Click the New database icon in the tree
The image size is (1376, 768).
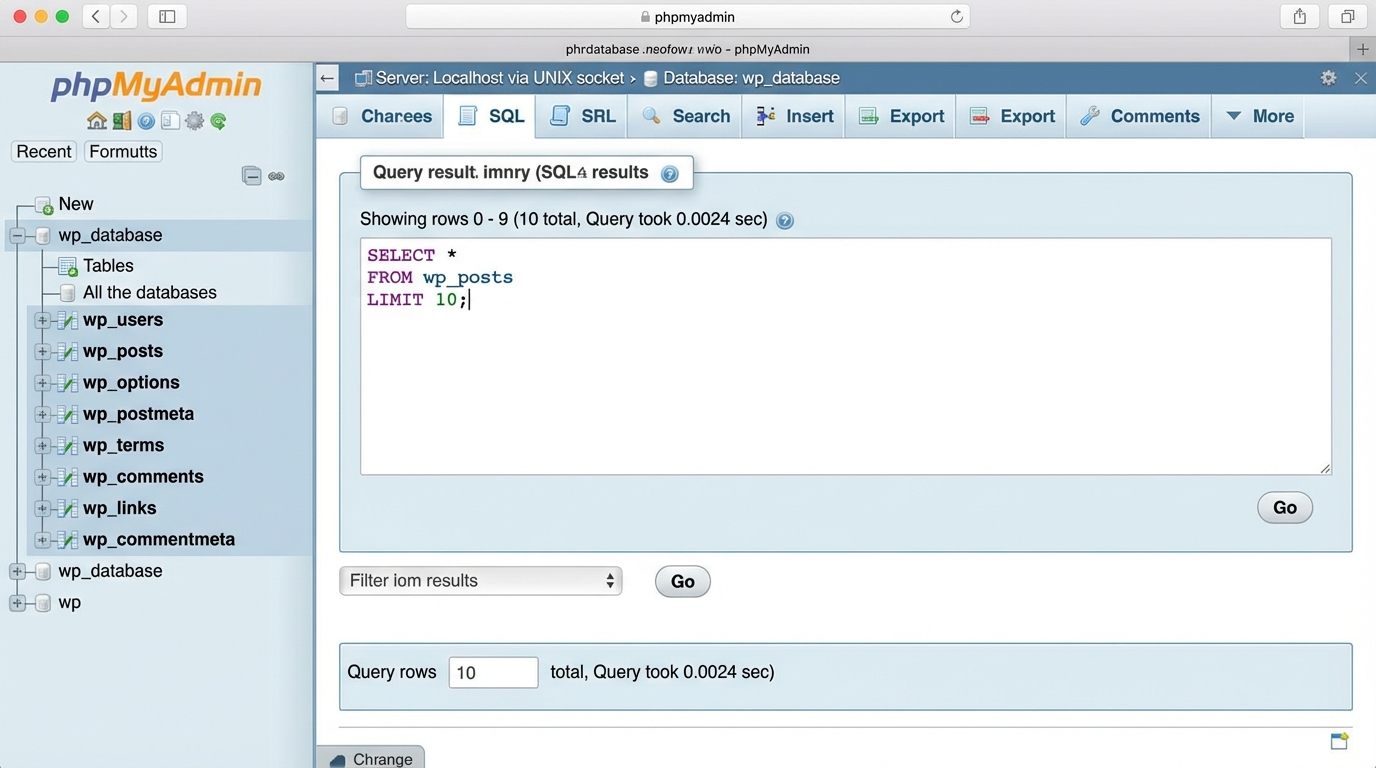pyautogui.click(x=45, y=203)
